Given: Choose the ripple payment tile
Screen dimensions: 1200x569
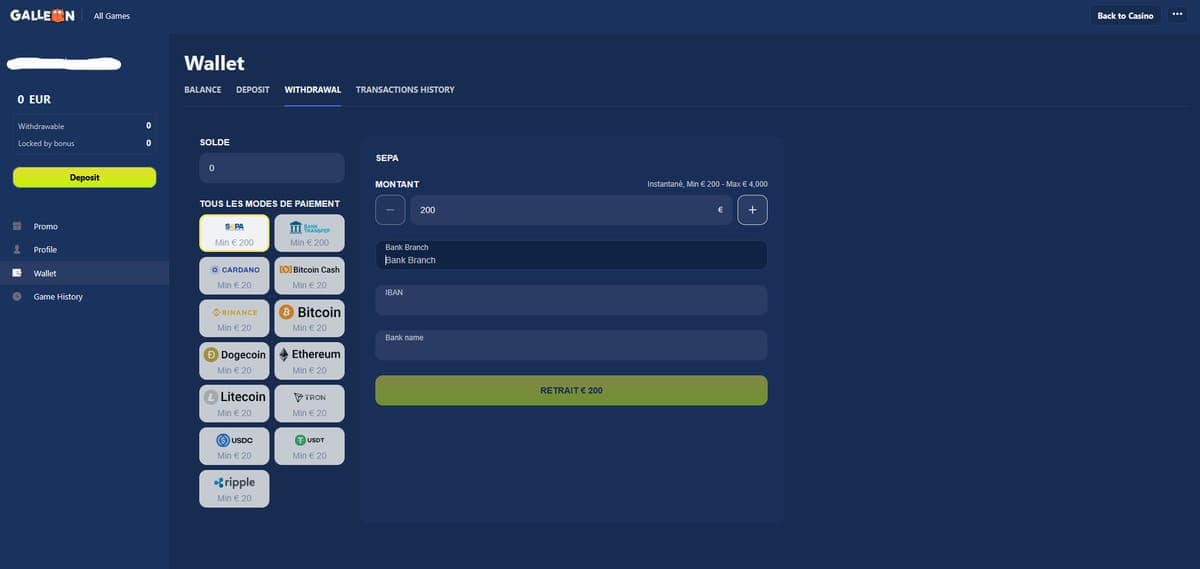Looking at the screenshot, I should click(x=234, y=488).
